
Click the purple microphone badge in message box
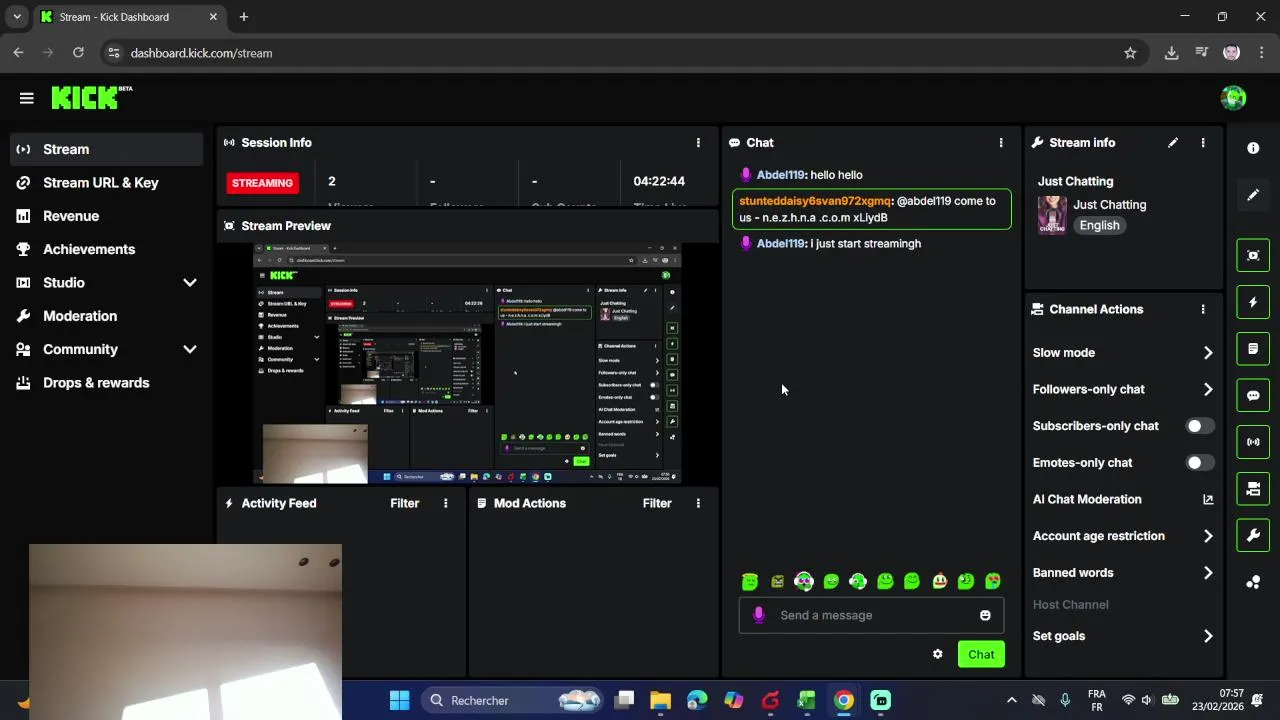point(758,615)
